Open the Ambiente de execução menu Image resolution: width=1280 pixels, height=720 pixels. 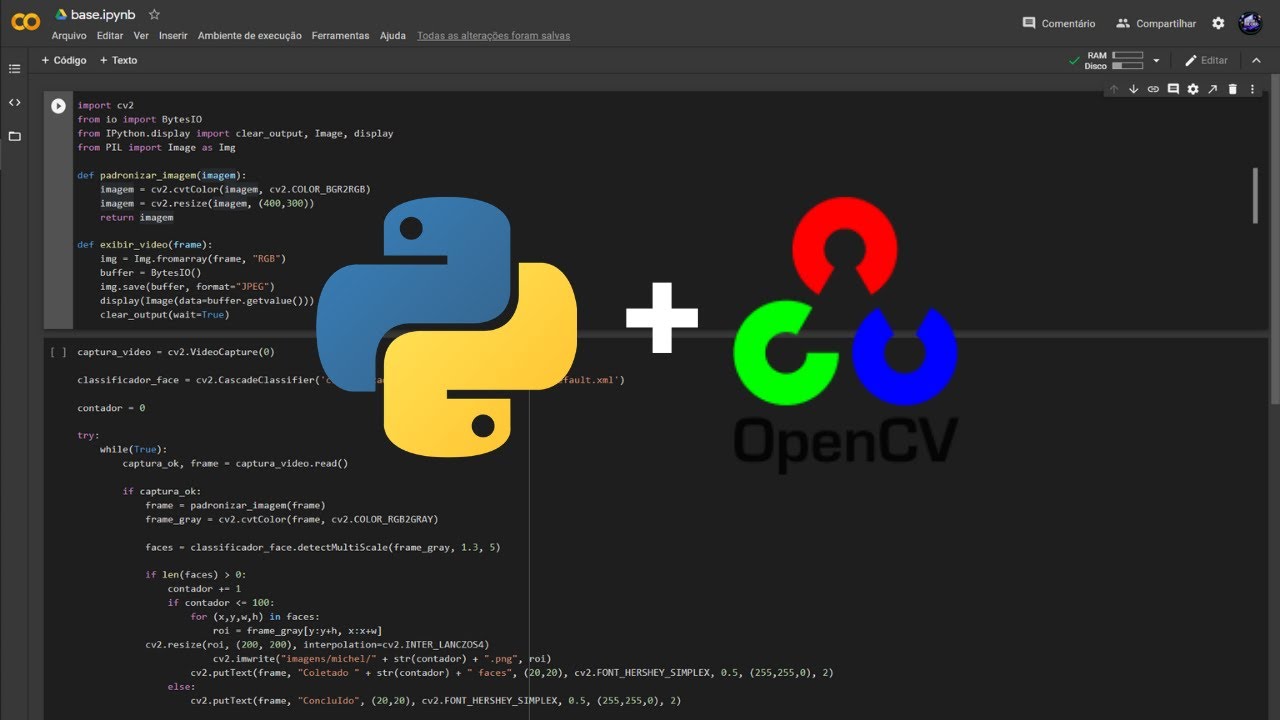pos(249,36)
